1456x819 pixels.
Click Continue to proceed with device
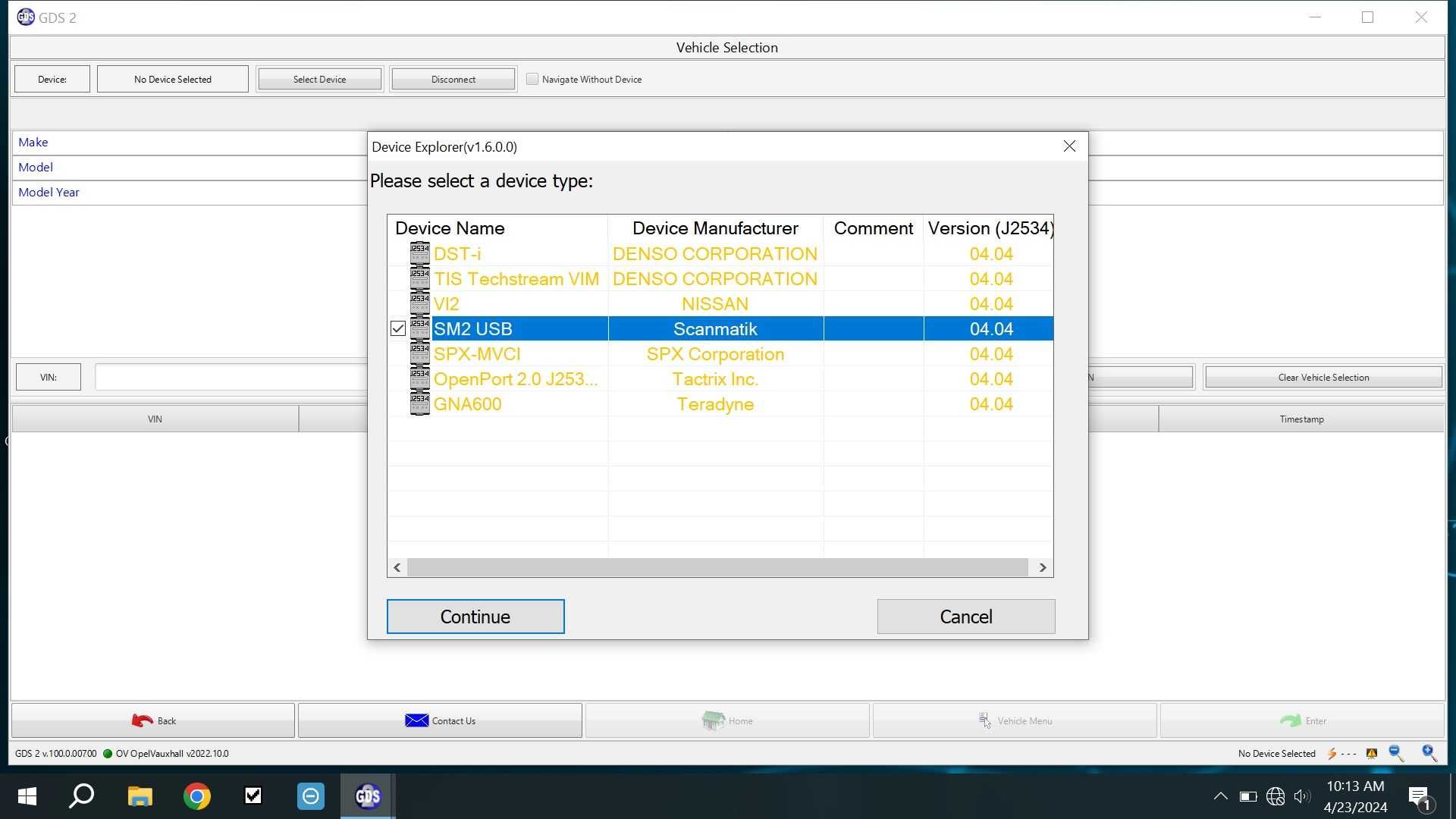click(x=475, y=616)
